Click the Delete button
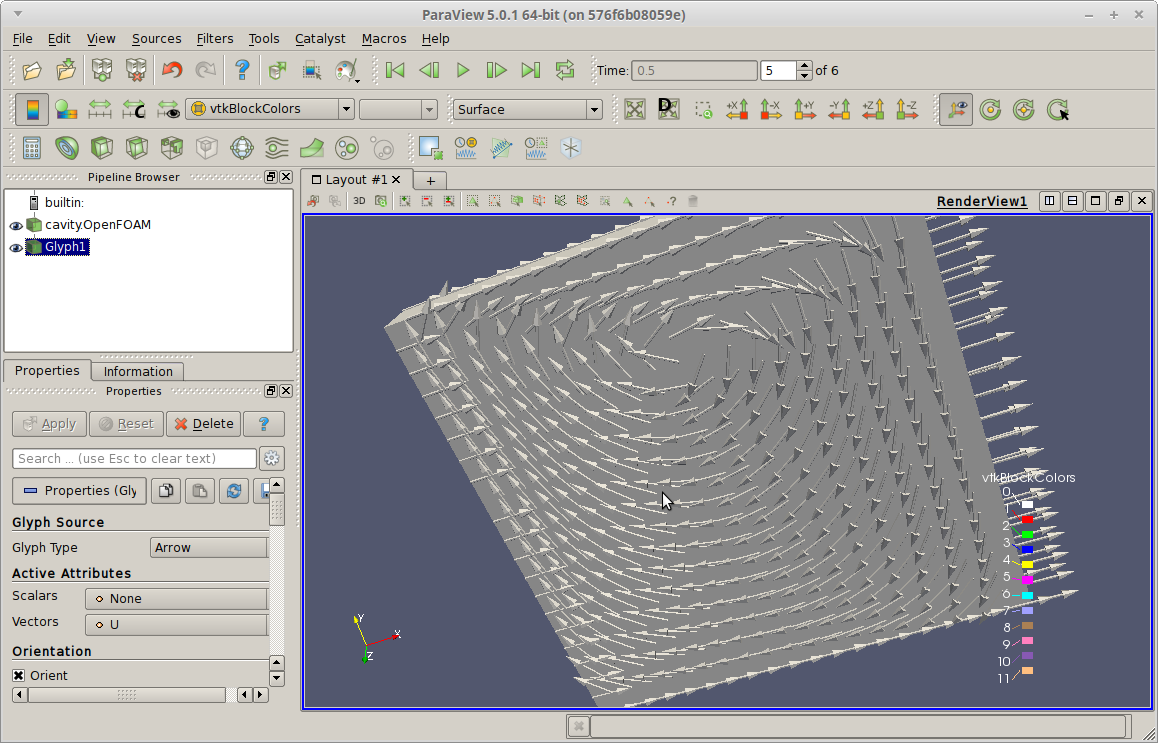The image size is (1158, 743). click(204, 424)
